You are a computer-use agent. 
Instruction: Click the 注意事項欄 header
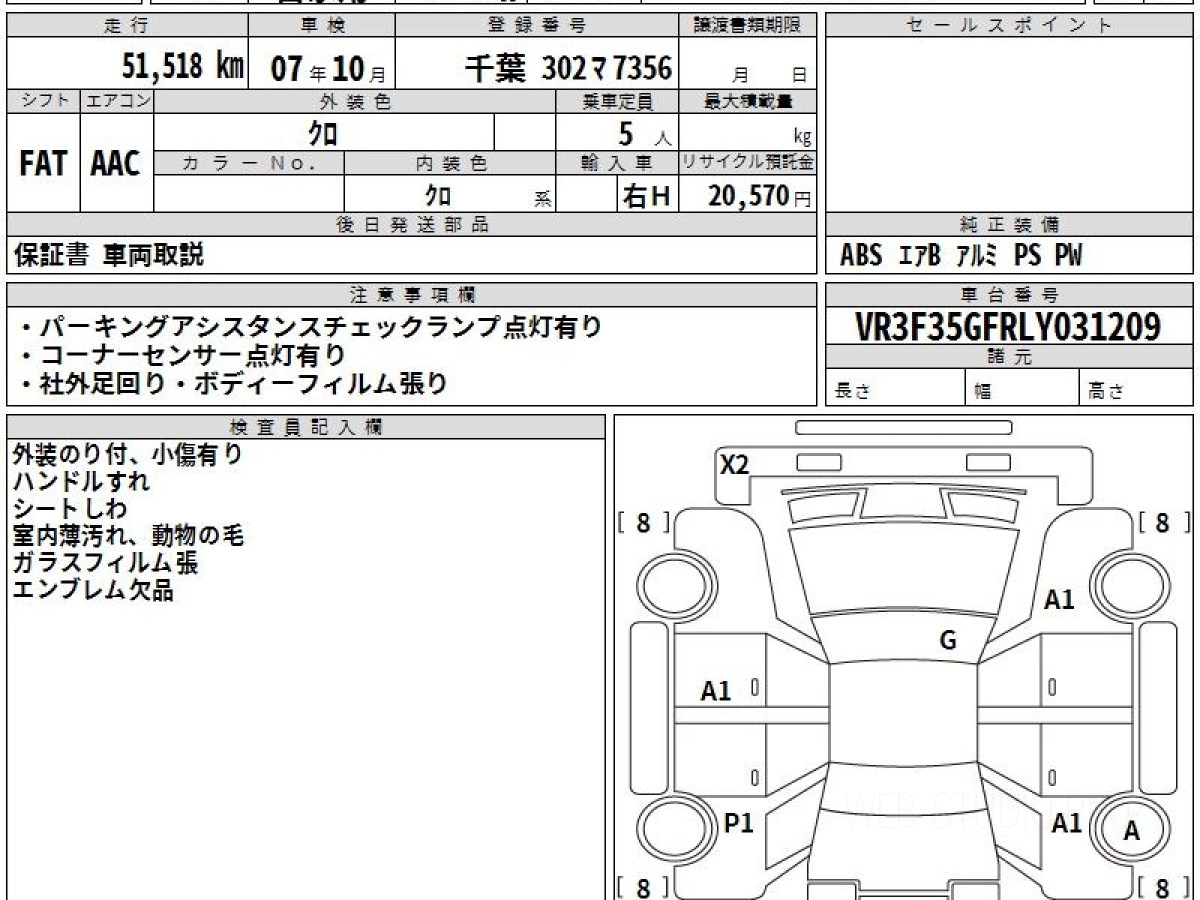tap(411, 295)
